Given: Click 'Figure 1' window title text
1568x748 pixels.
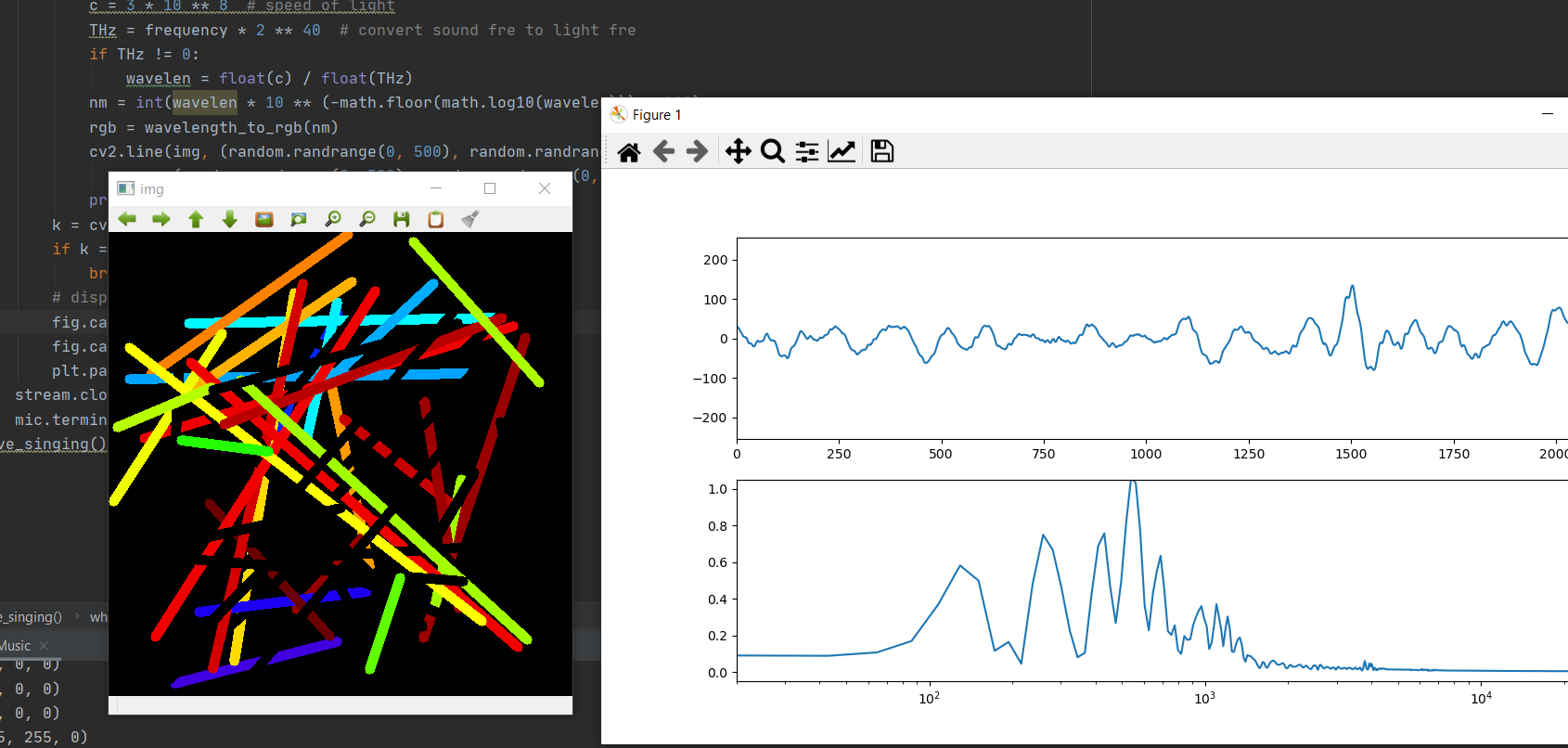Looking at the screenshot, I should [x=657, y=115].
